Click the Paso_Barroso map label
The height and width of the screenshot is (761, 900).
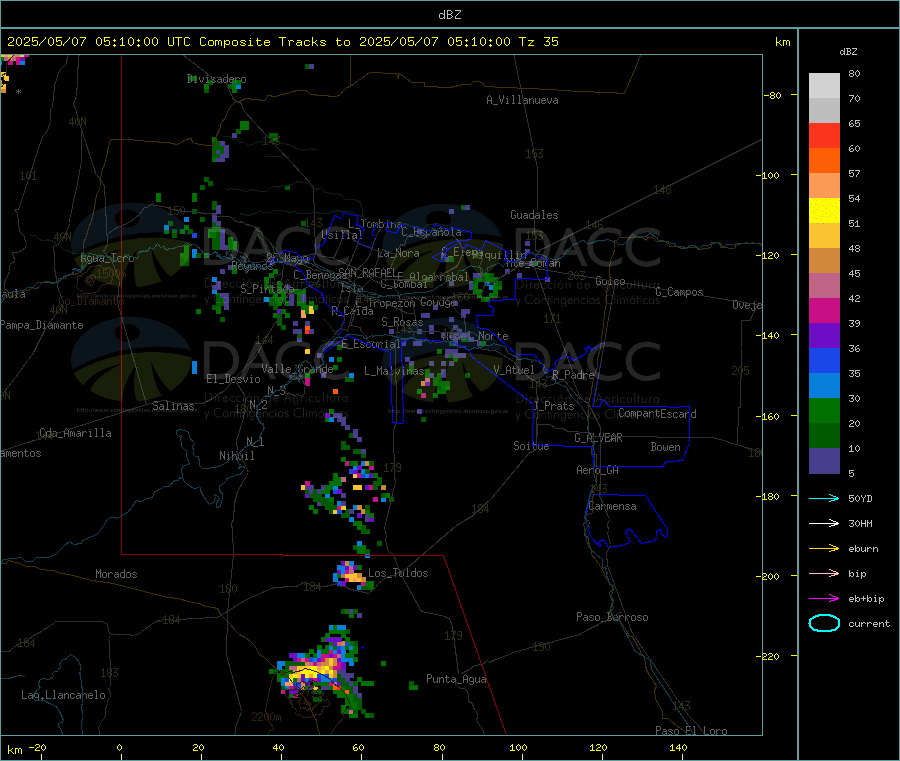(612, 617)
